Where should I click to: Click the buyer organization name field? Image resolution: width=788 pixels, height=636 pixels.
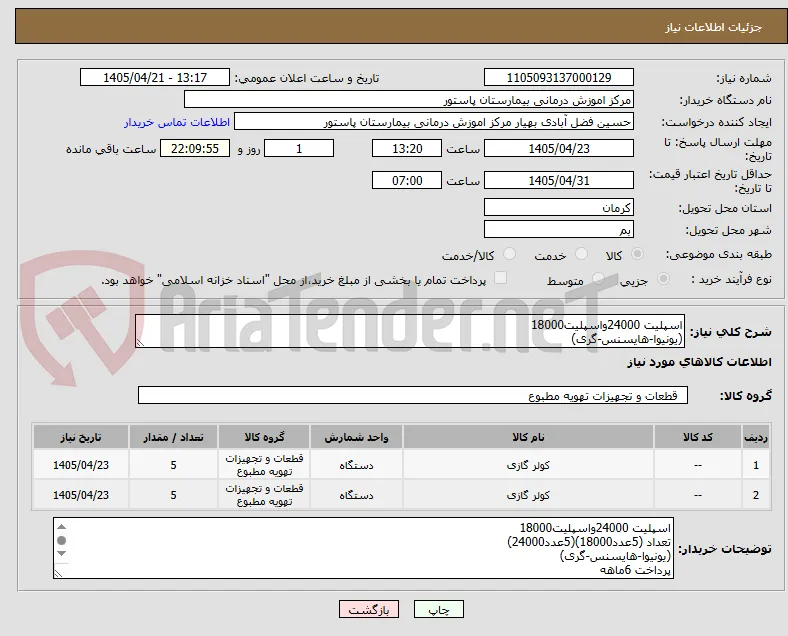(409, 99)
